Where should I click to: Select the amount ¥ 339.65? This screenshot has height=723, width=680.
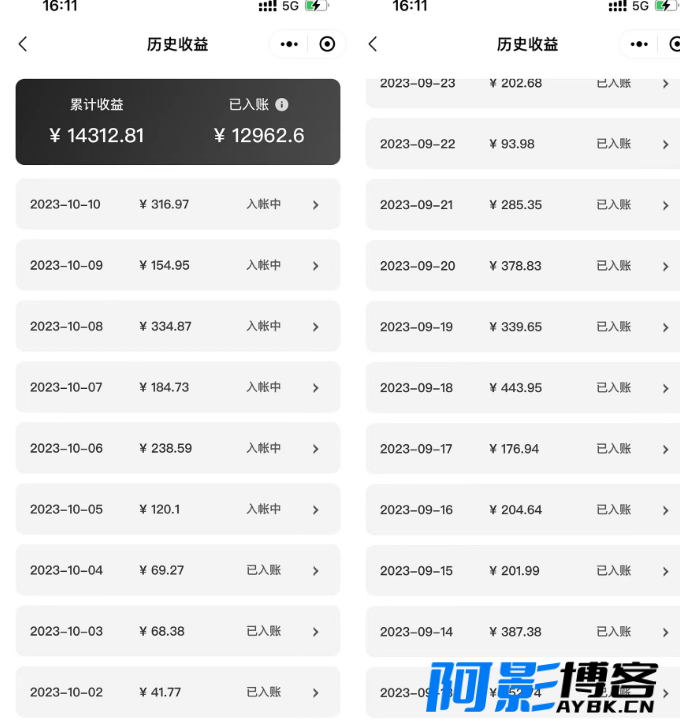pos(515,327)
